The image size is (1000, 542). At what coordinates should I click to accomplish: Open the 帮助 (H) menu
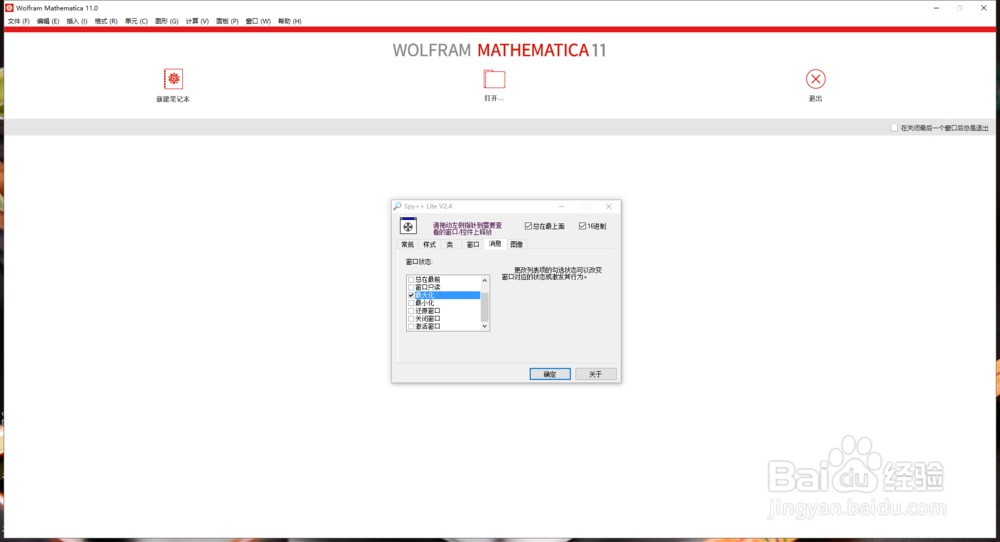(x=290, y=21)
